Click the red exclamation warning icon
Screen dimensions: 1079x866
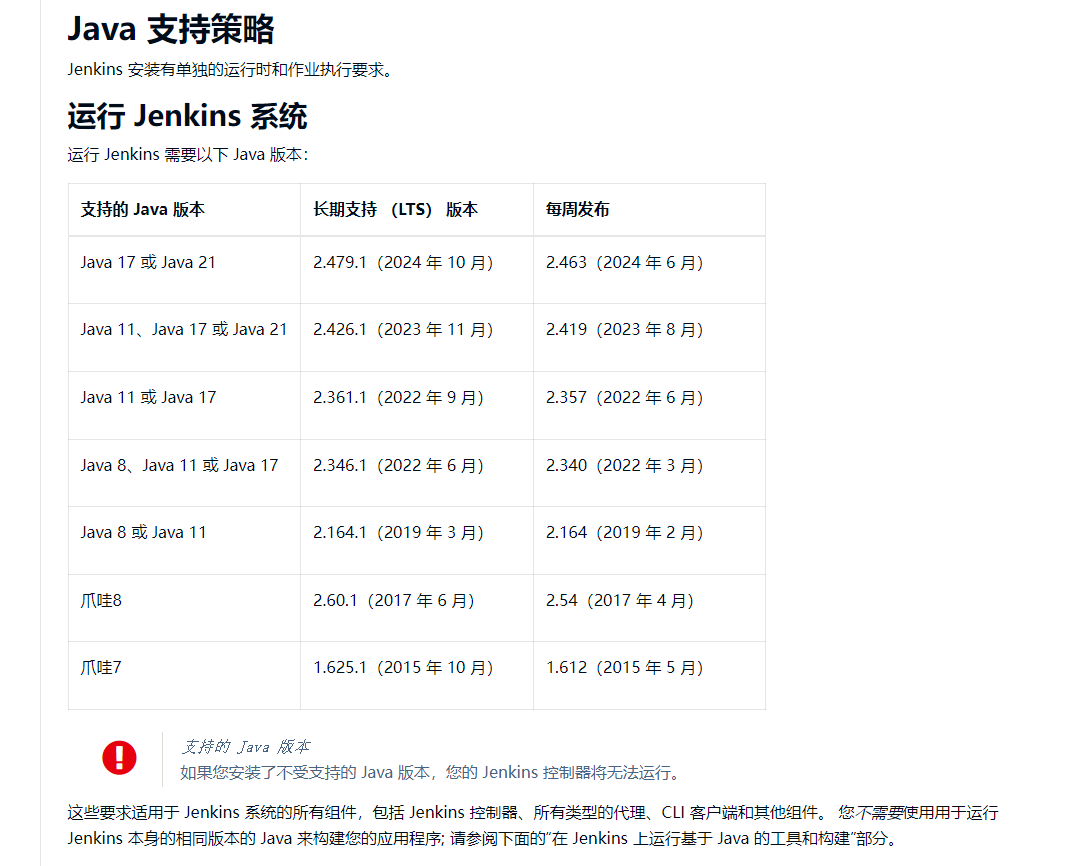click(x=119, y=758)
